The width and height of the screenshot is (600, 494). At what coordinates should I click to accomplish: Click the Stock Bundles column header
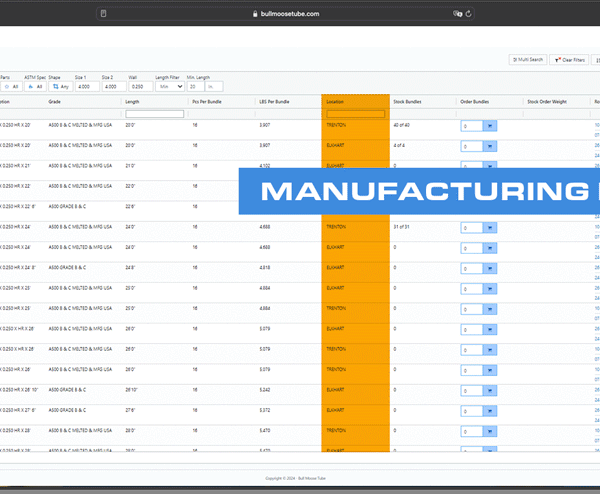tap(408, 101)
